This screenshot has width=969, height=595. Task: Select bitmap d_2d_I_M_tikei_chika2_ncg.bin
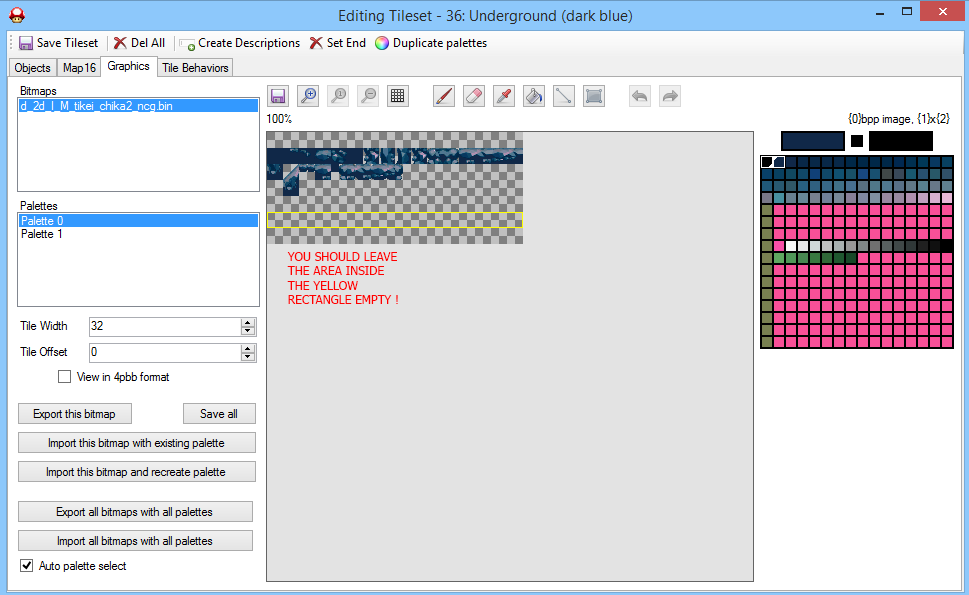(138, 106)
